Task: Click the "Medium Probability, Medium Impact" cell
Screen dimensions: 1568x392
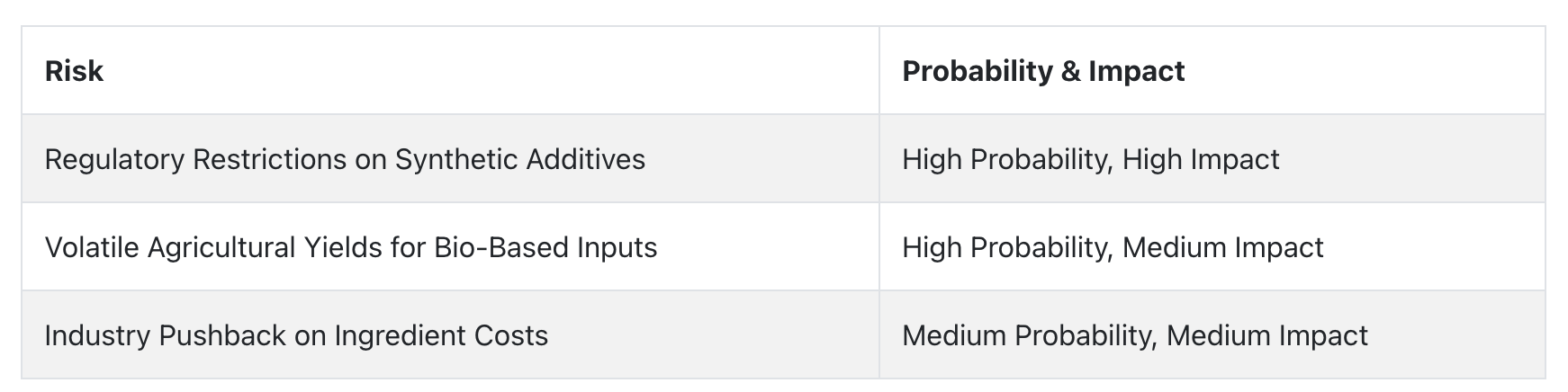Action: tap(1212, 334)
